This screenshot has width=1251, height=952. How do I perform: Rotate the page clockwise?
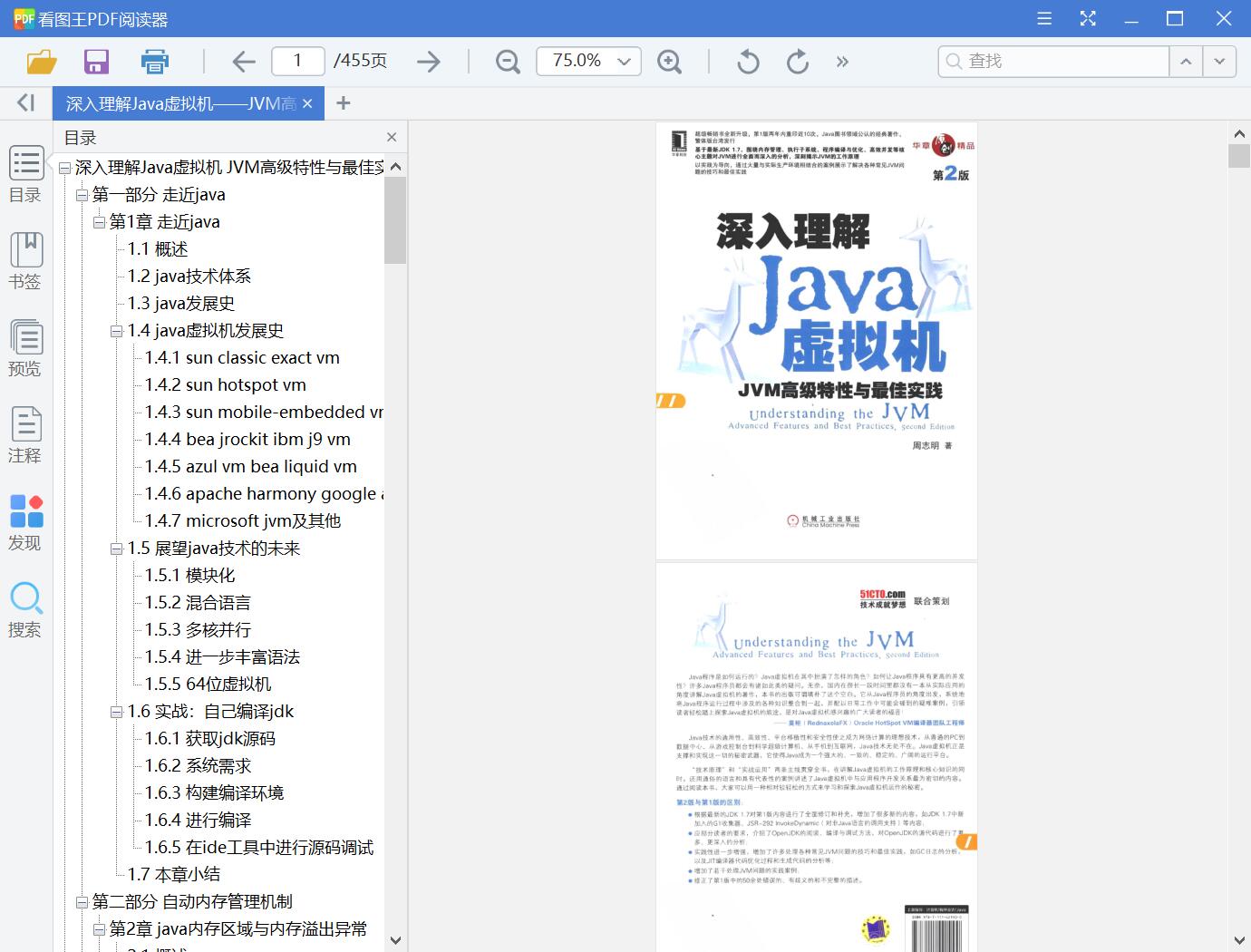click(798, 61)
